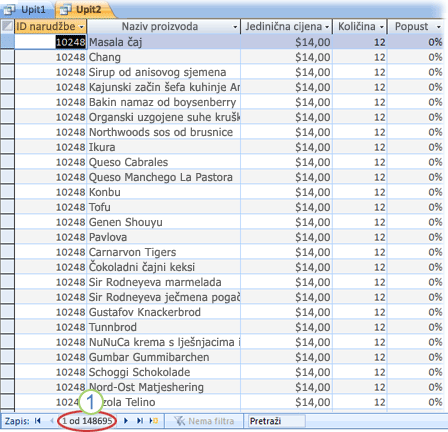Go to next record arrow
The width and height of the screenshot is (448, 432).
[x=126, y=421]
